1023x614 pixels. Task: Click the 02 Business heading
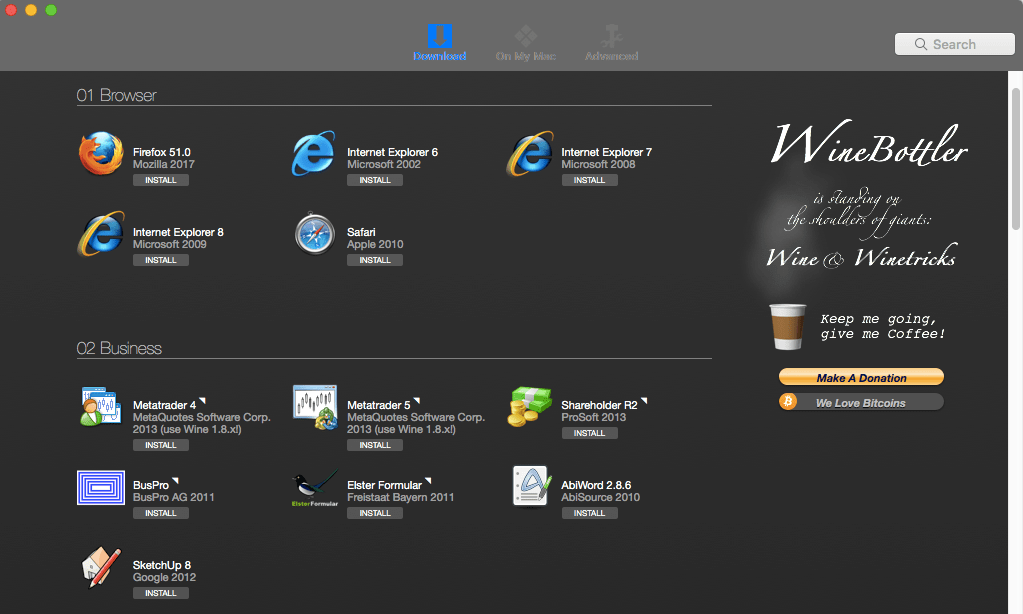tap(119, 348)
